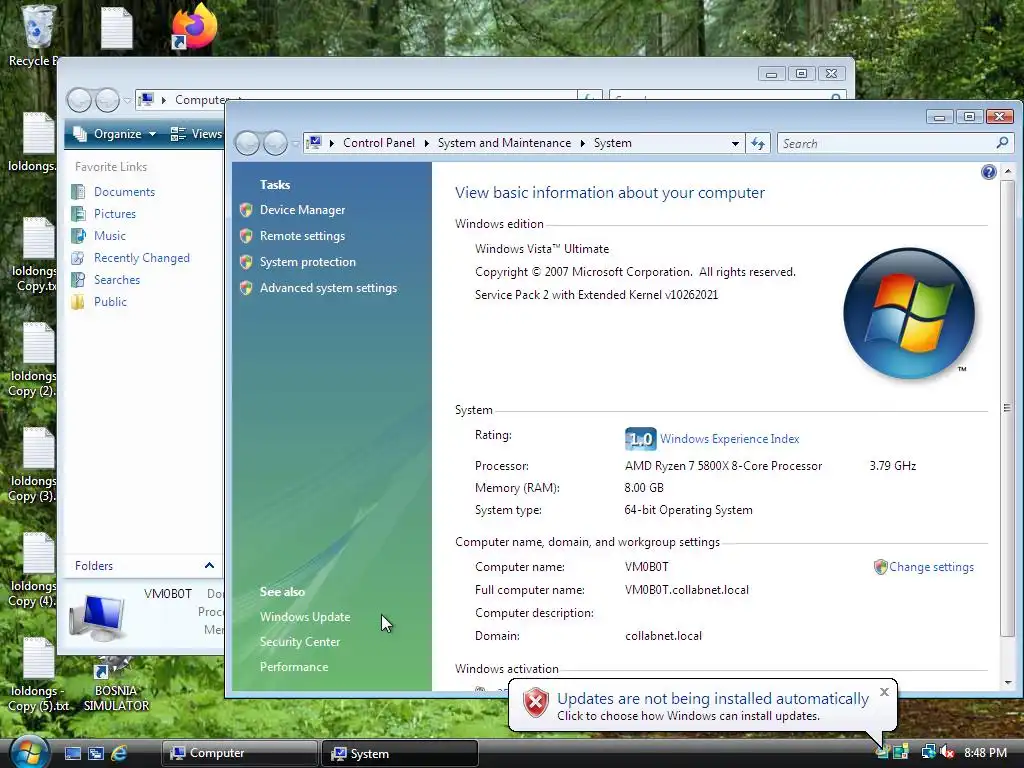Open System protection in the Tasks pane
Viewport: 1024px width, 768px height.
click(x=308, y=262)
